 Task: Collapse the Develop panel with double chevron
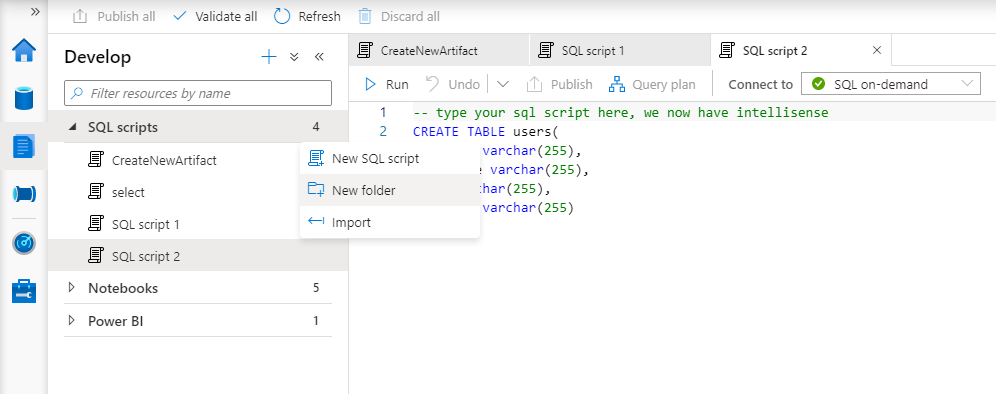click(x=320, y=57)
